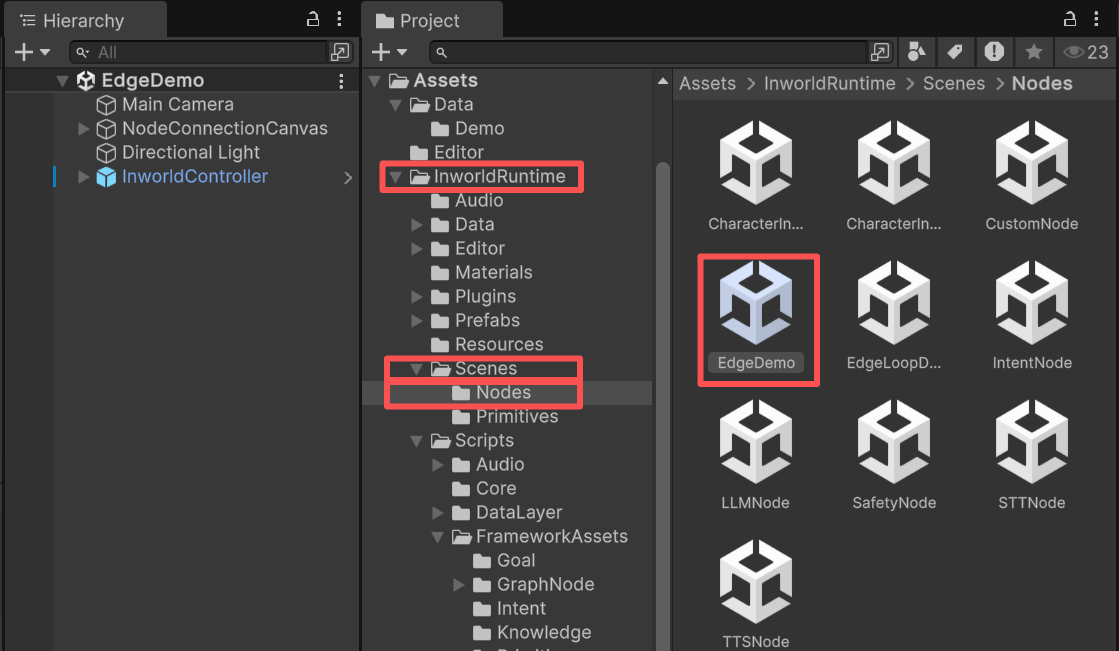Select the Knowledge folder
The height and width of the screenshot is (651, 1119).
point(544,632)
